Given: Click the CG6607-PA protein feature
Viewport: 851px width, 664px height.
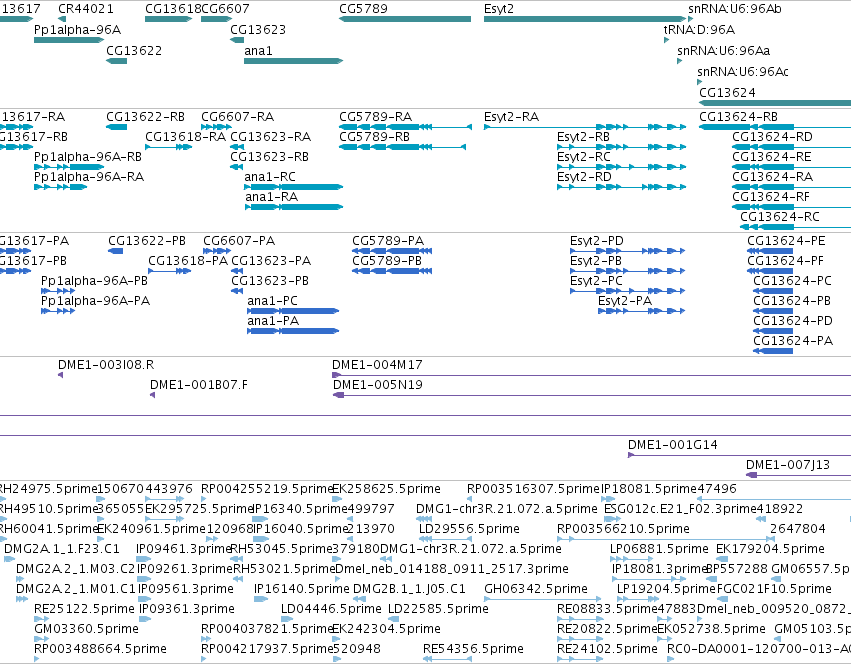Looking at the screenshot, I should [x=217, y=251].
